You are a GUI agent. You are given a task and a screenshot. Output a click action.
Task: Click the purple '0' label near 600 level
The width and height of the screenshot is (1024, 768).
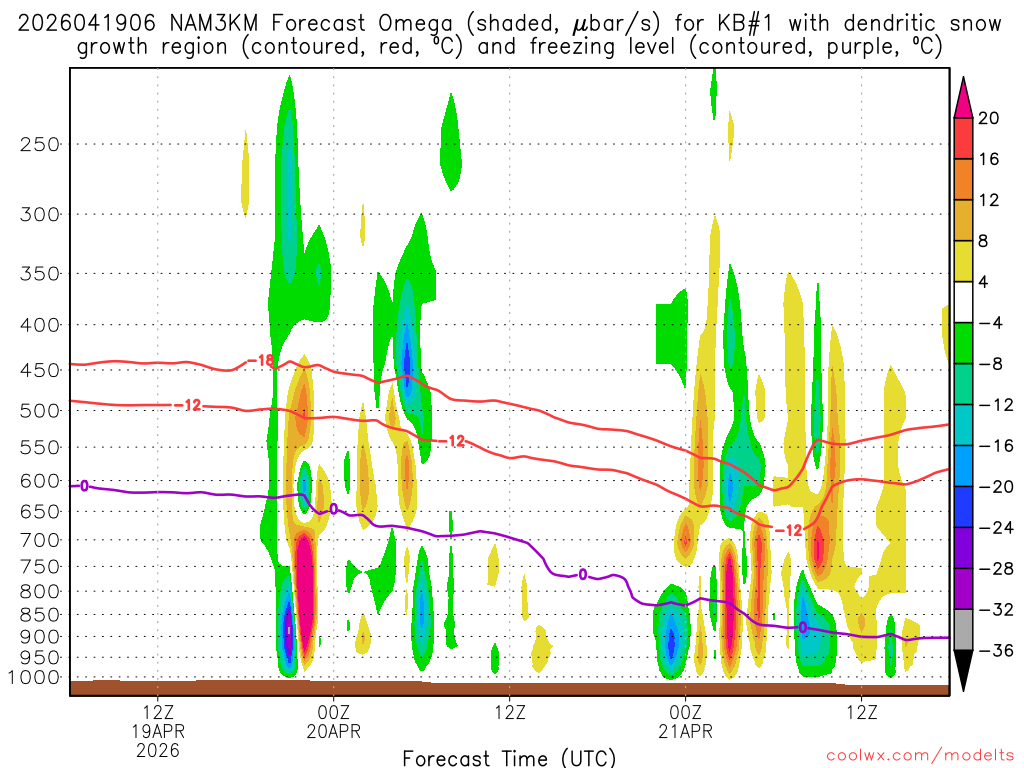[84, 486]
